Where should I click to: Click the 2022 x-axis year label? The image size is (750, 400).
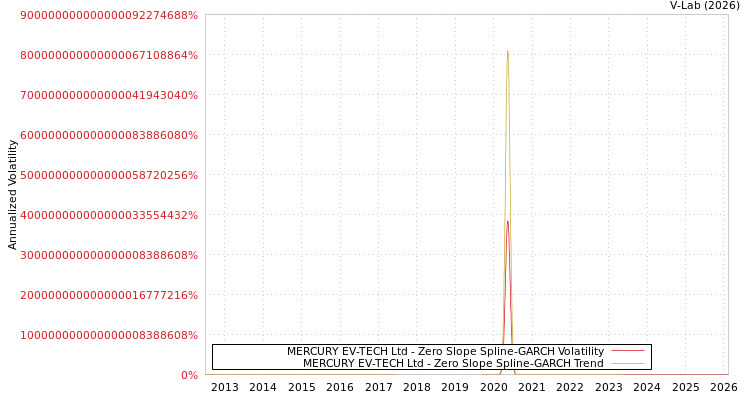tap(570, 387)
